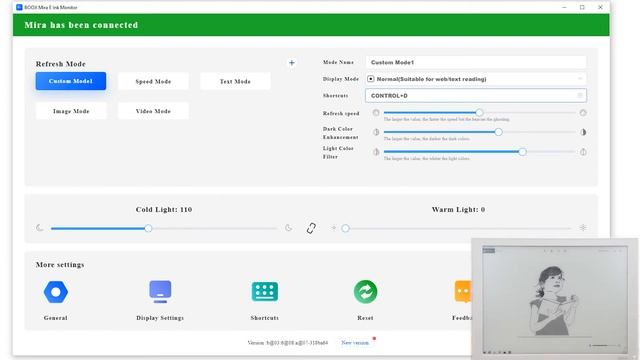Click the Warm Light slider handle
The image size is (640, 360).
[346, 228]
